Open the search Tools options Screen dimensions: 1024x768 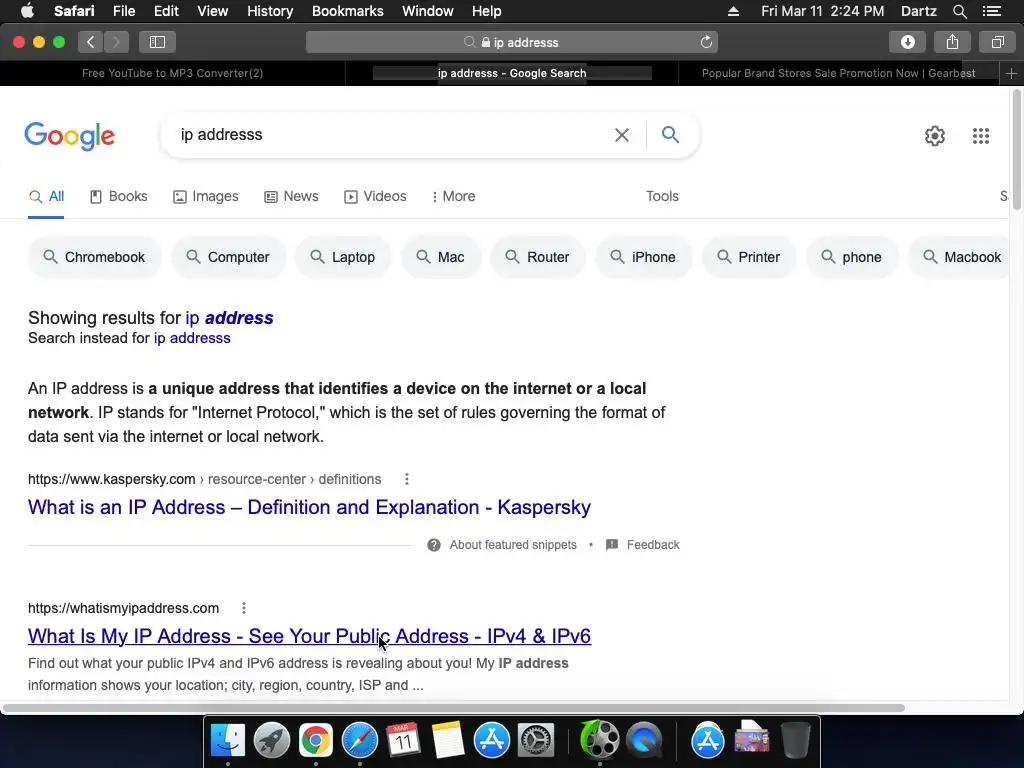(x=662, y=197)
